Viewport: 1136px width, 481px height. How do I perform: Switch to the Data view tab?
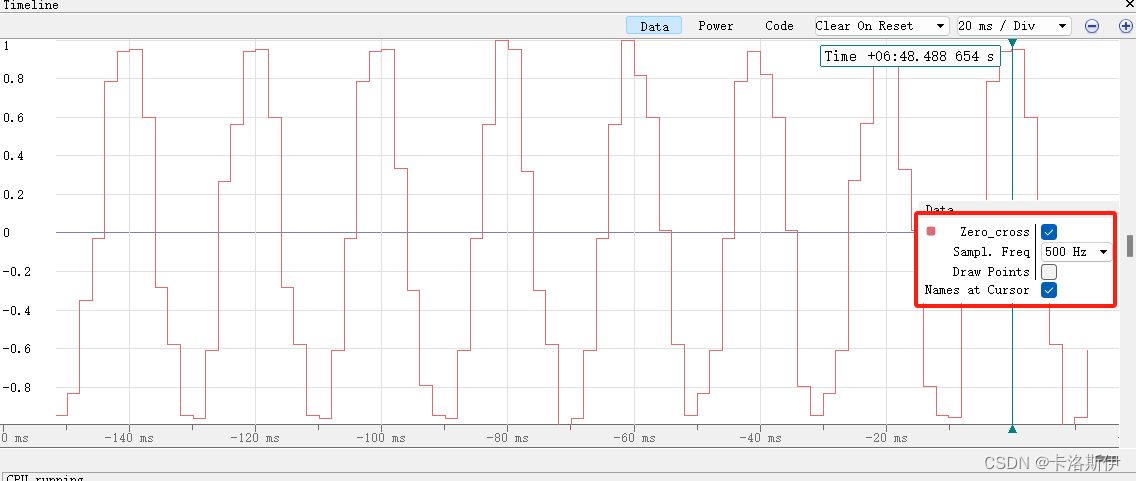pyautogui.click(x=654, y=26)
